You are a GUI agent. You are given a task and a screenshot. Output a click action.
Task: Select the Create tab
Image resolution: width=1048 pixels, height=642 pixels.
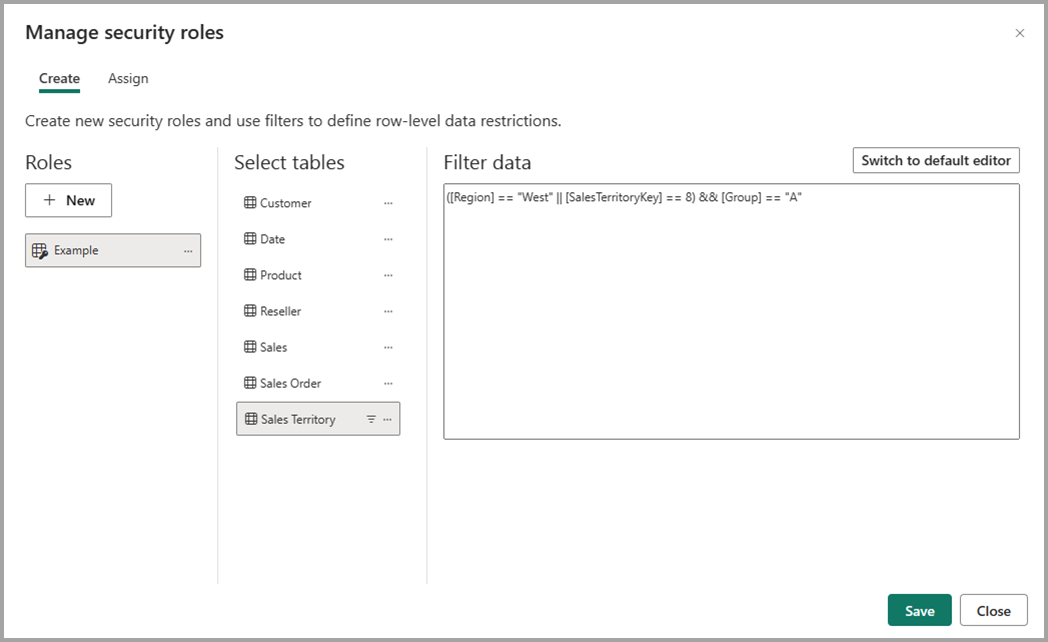click(x=59, y=79)
